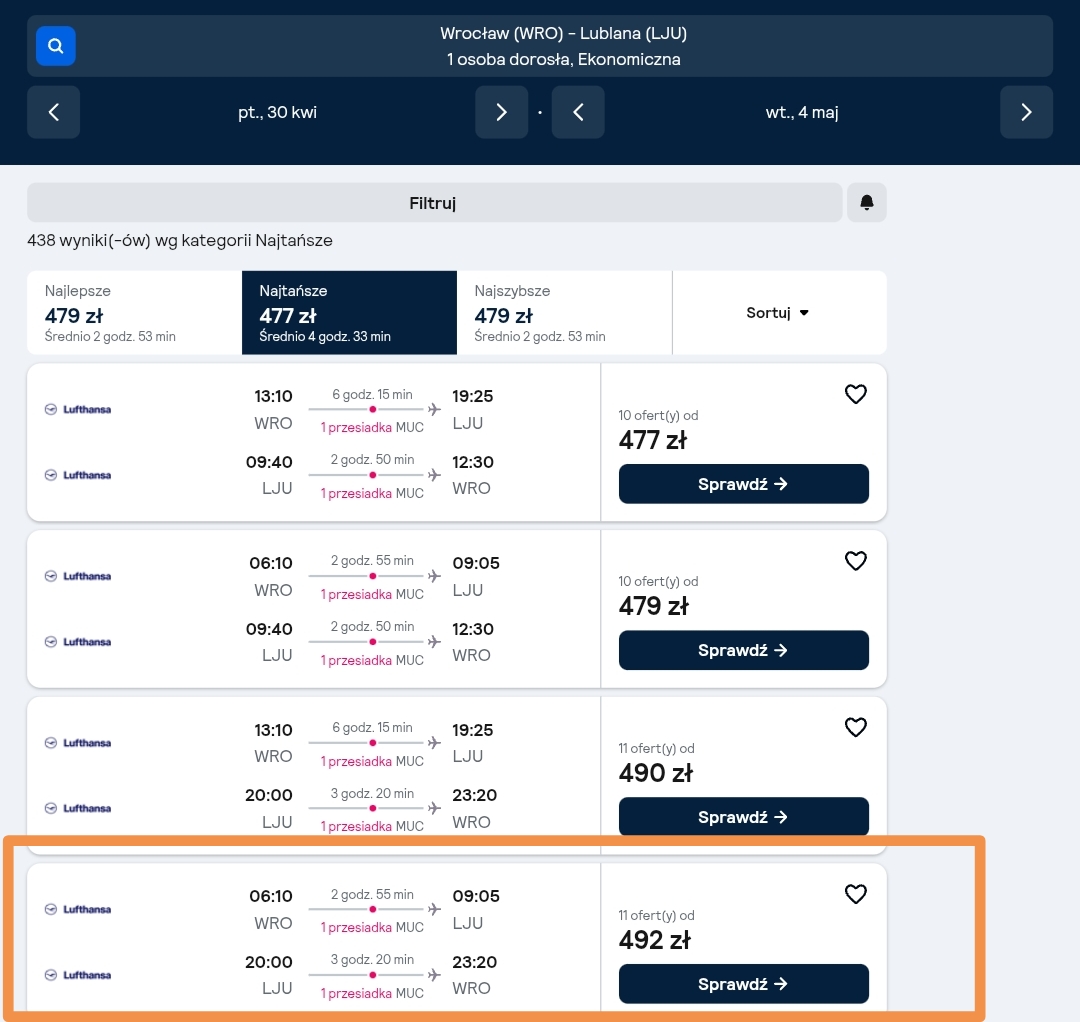Open the Sortuj dropdown
Viewport: 1080px width, 1022px height.
779,313
